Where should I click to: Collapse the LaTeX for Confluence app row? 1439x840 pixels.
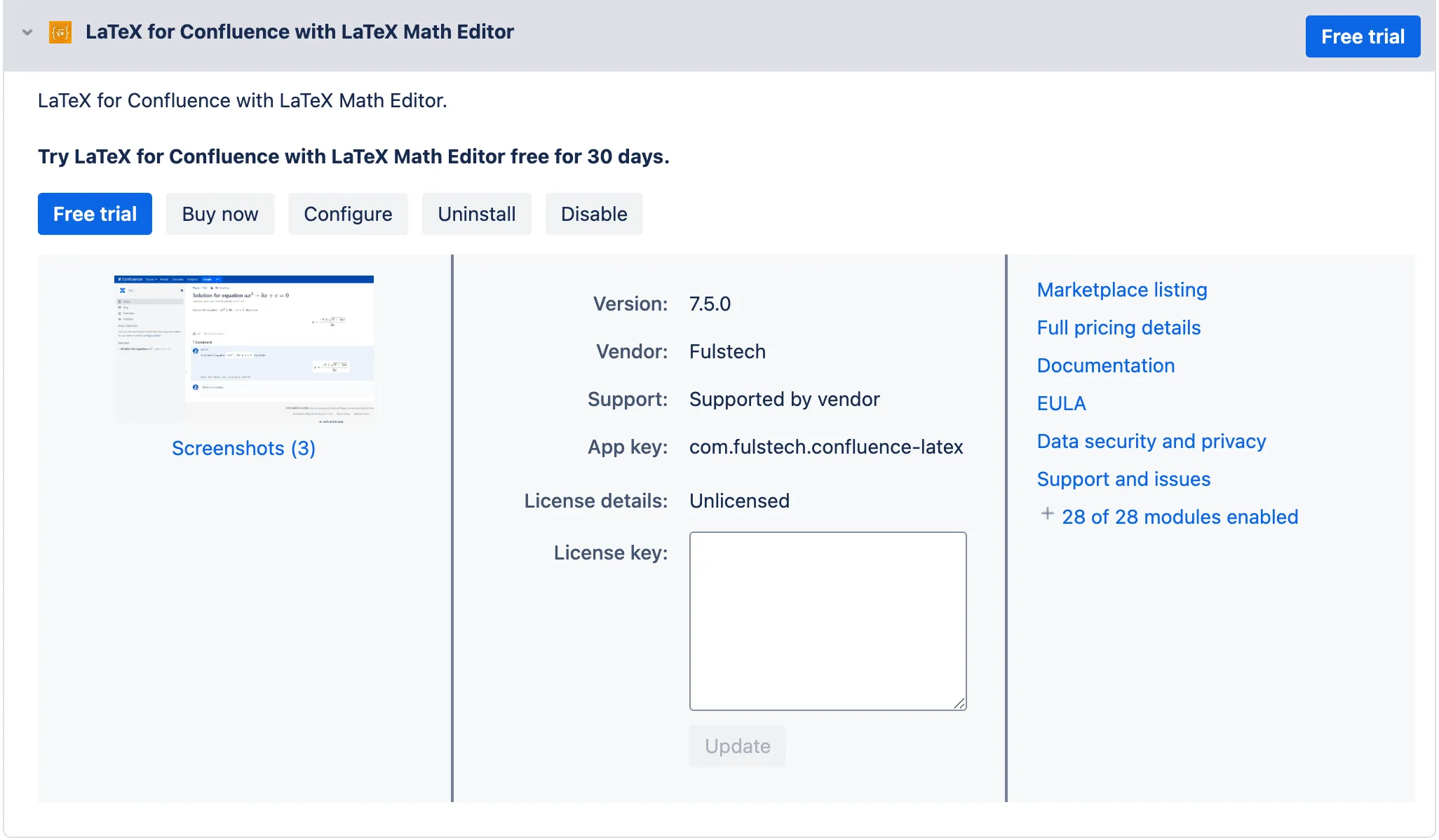[x=27, y=32]
